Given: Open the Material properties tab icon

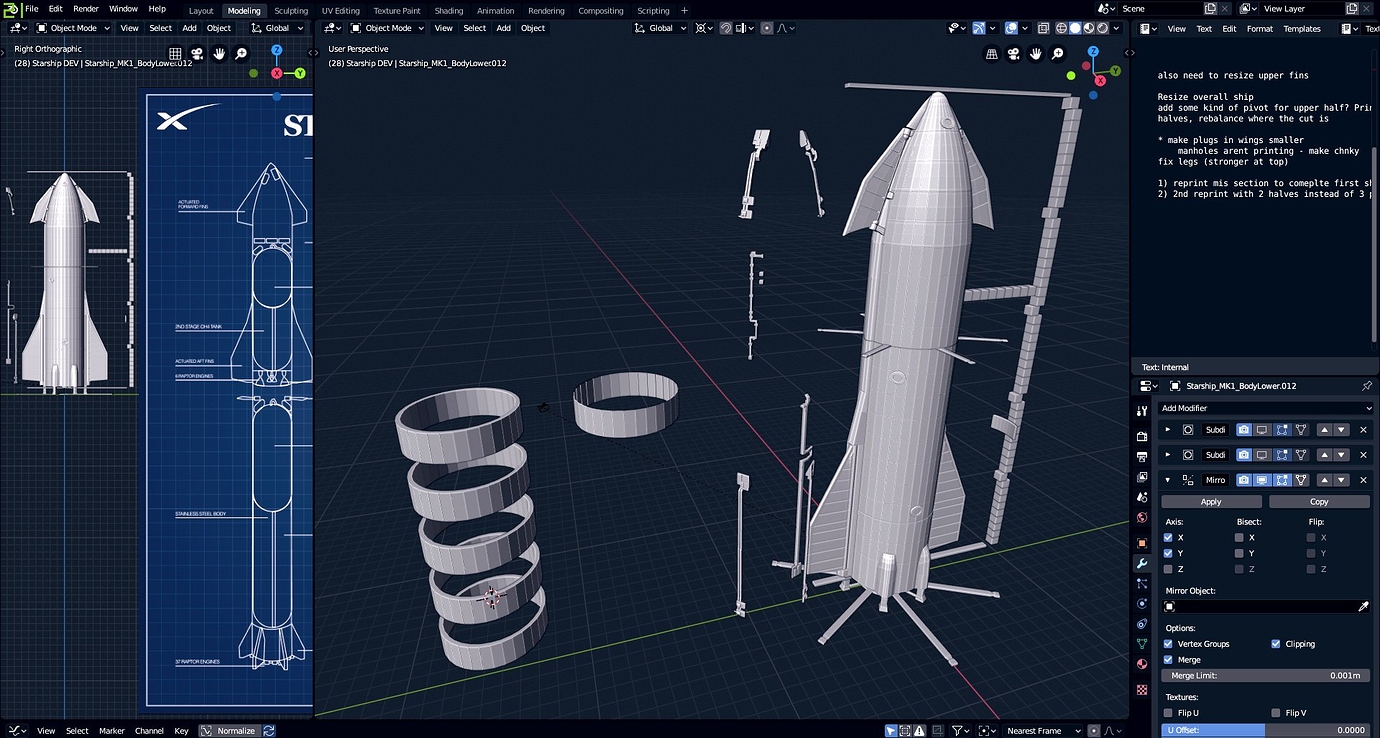Looking at the screenshot, I should 1142,664.
